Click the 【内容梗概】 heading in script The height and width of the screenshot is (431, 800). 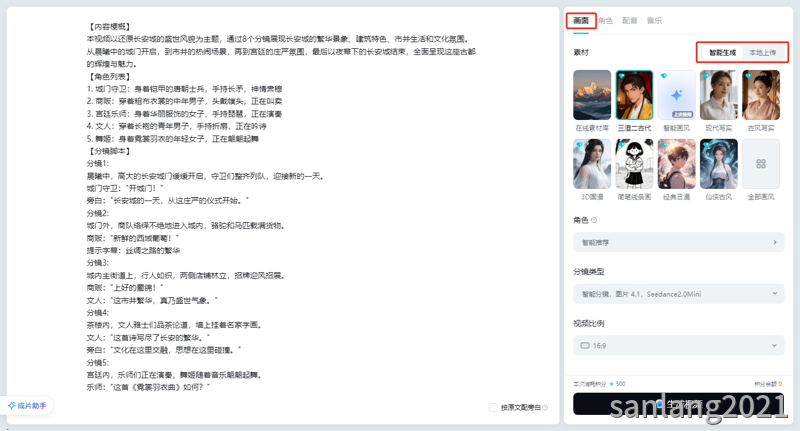[109, 27]
